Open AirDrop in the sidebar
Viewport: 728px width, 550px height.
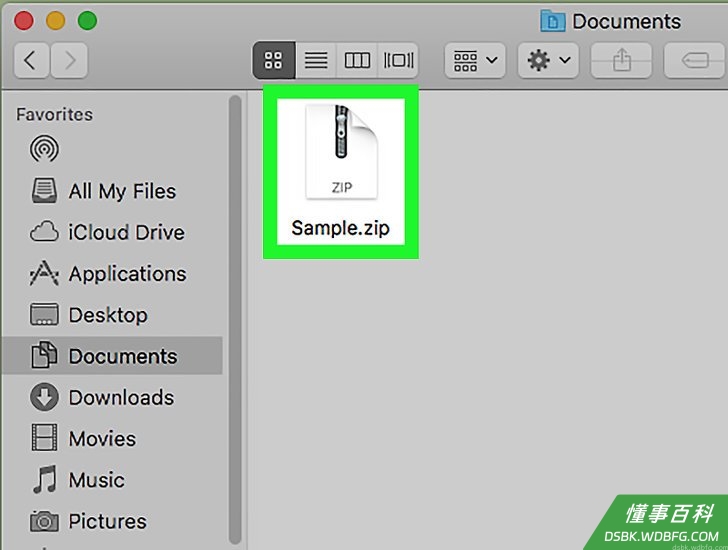pyautogui.click(x=44, y=149)
